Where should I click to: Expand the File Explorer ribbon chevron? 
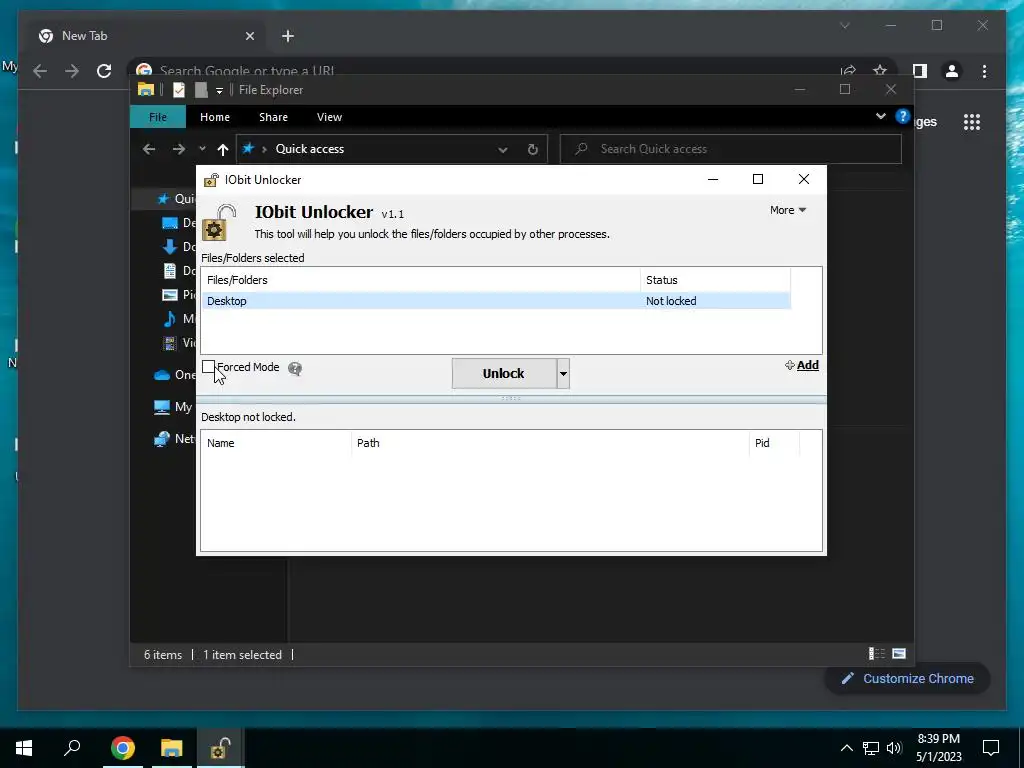pyautogui.click(x=880, y=116)
